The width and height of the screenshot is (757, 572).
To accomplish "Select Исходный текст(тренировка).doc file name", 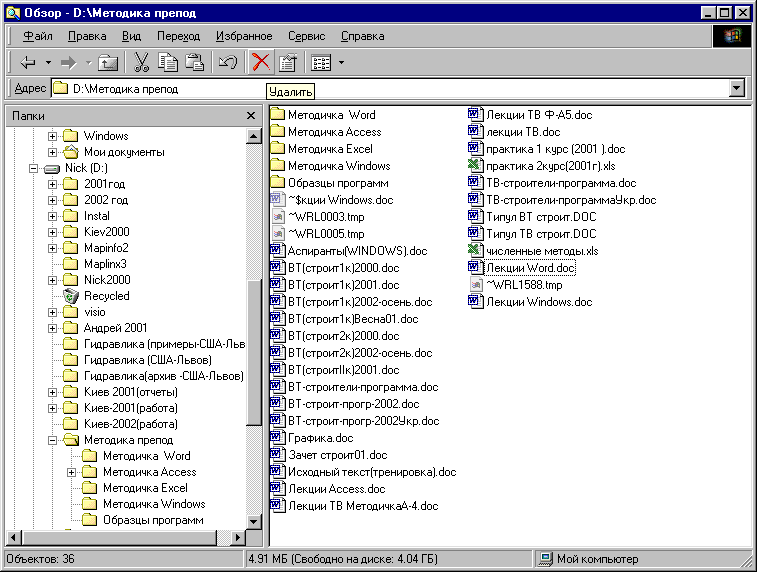I will coord(372,472).
